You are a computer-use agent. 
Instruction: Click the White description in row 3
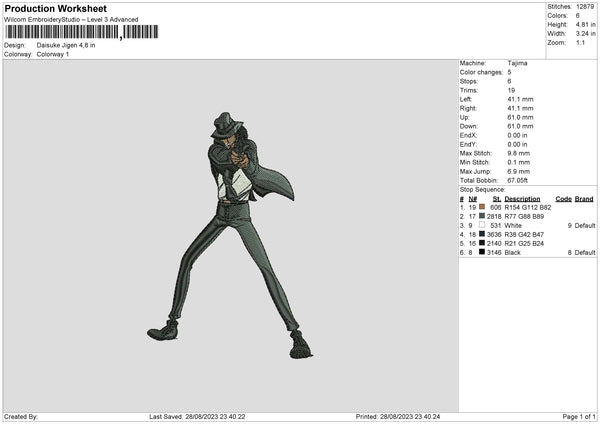(x=513, y=225)
